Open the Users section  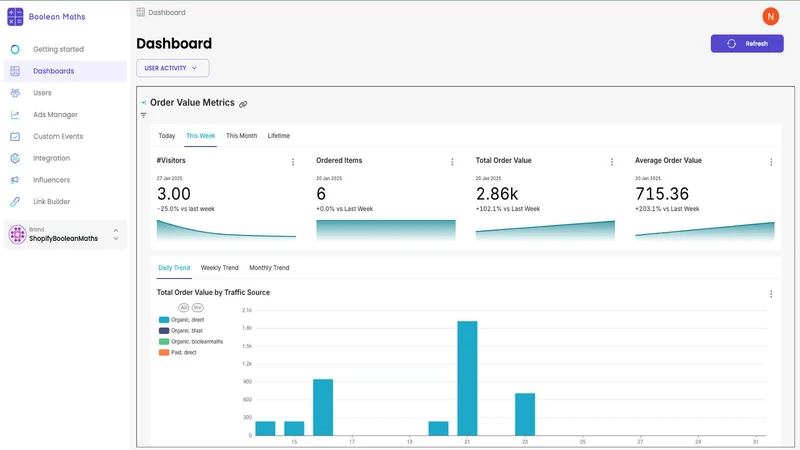(x=42, y=93)
